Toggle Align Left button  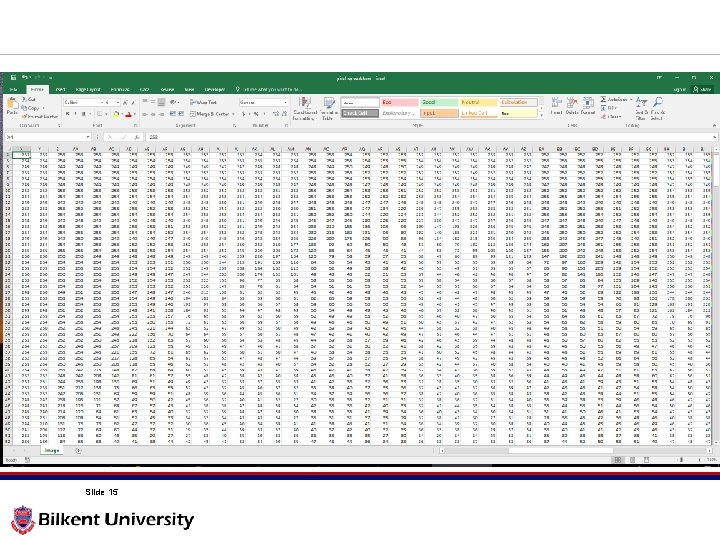[x=145, y=114]
